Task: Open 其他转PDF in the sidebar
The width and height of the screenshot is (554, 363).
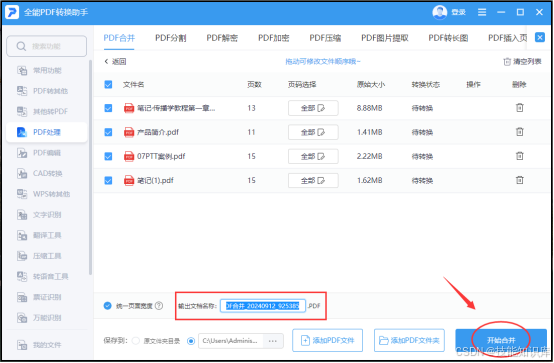Action: (43, 111)
